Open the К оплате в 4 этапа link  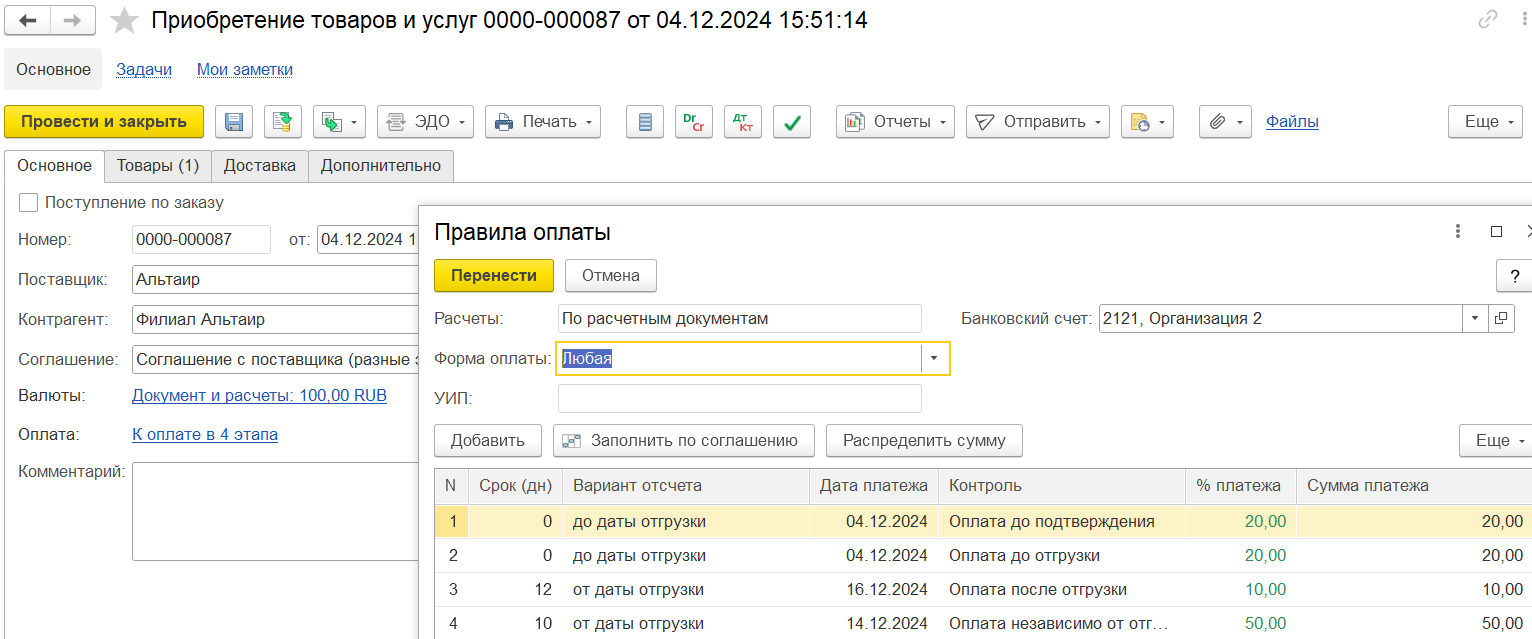click(205, 434)
